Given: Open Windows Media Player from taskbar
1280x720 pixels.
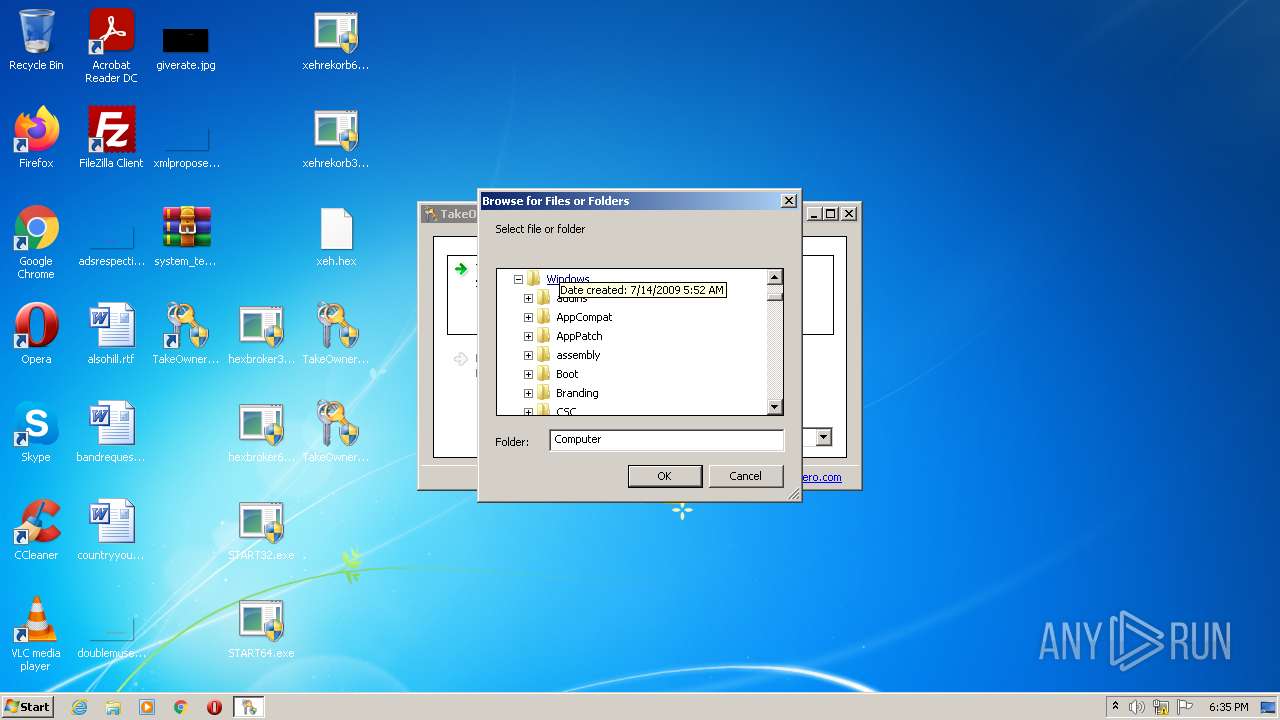Looking at the screenshot, I should click(x=147, y=707).
